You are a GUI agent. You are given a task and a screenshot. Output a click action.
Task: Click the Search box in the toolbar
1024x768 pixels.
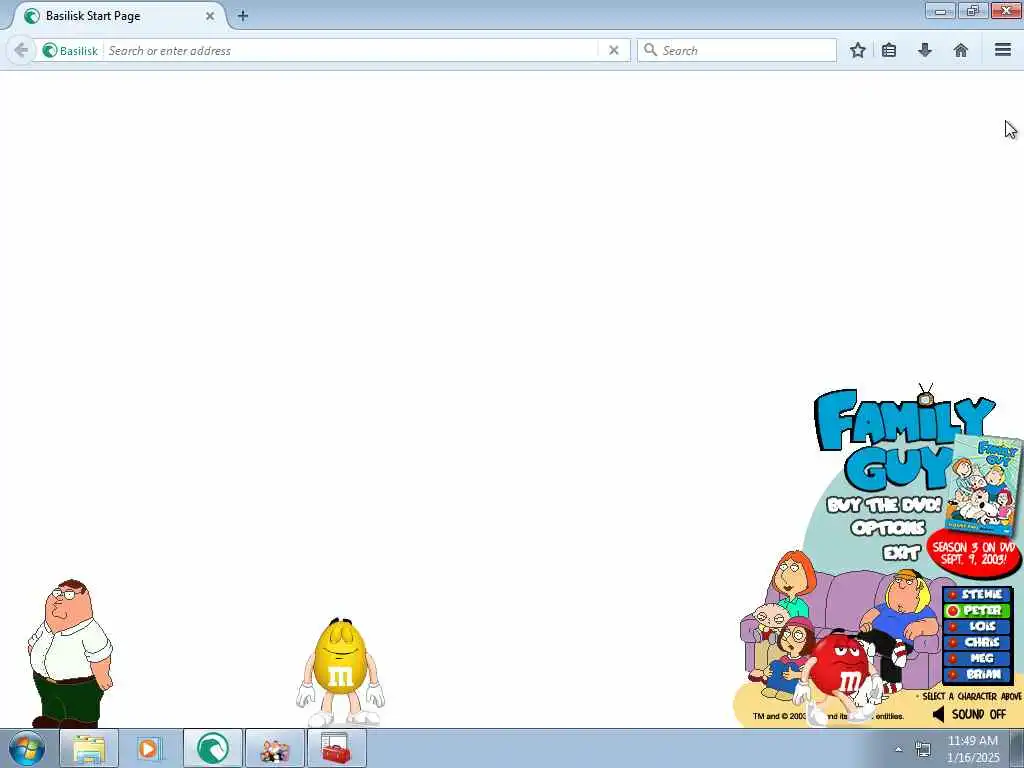737,50
